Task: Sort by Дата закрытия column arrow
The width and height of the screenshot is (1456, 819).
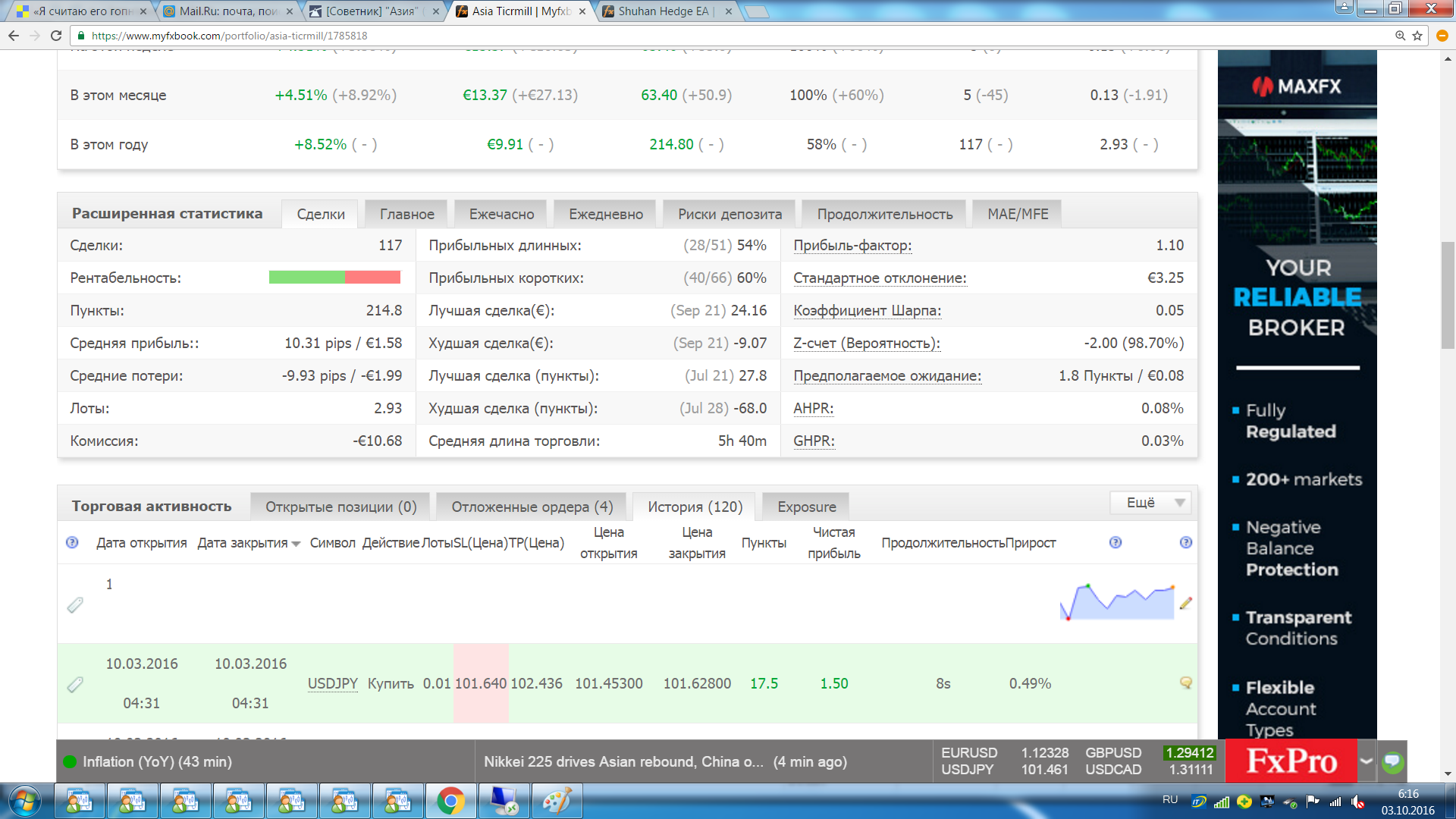Action: tap(296, 544)
